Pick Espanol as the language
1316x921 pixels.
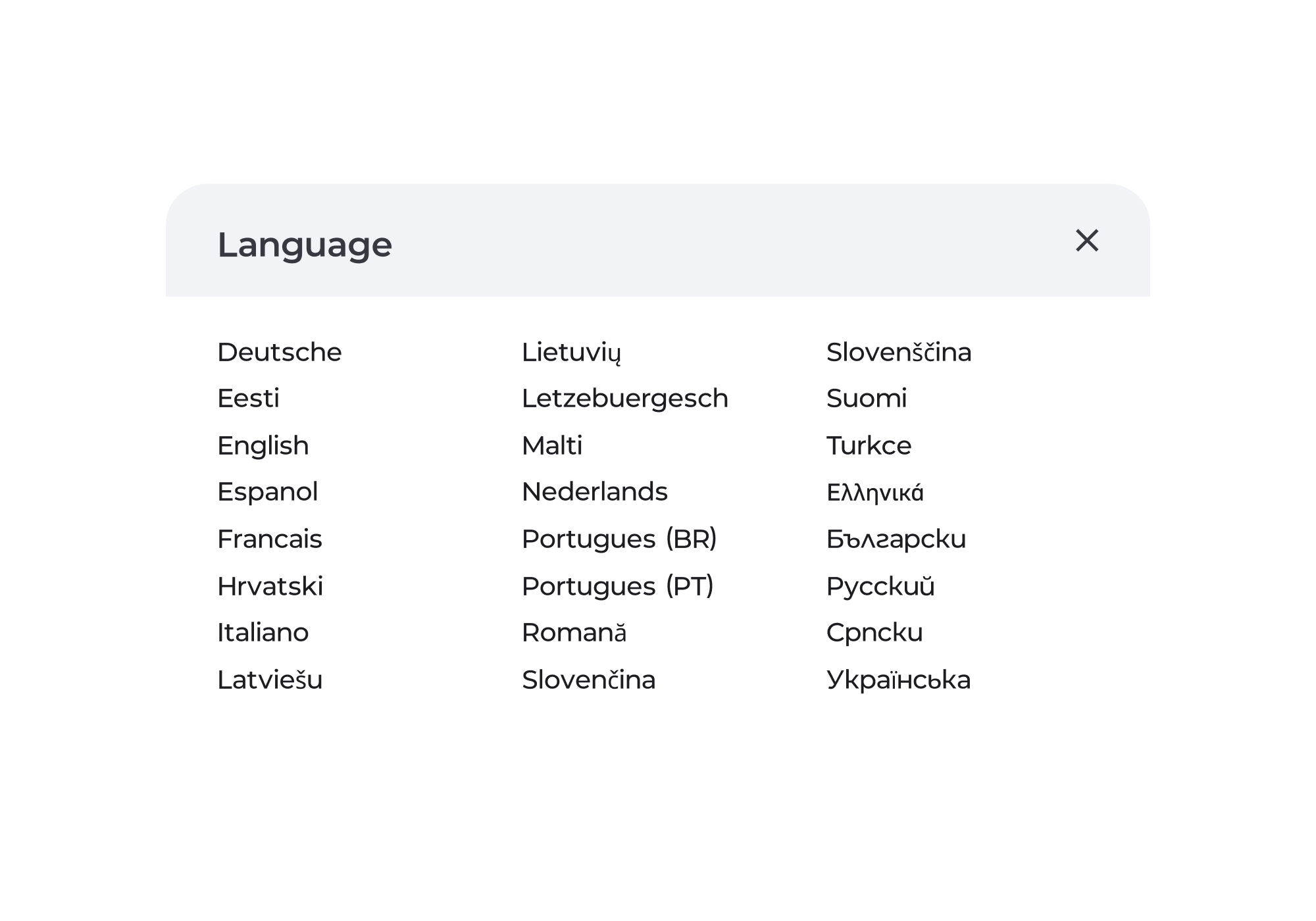[x=268, y=491]
